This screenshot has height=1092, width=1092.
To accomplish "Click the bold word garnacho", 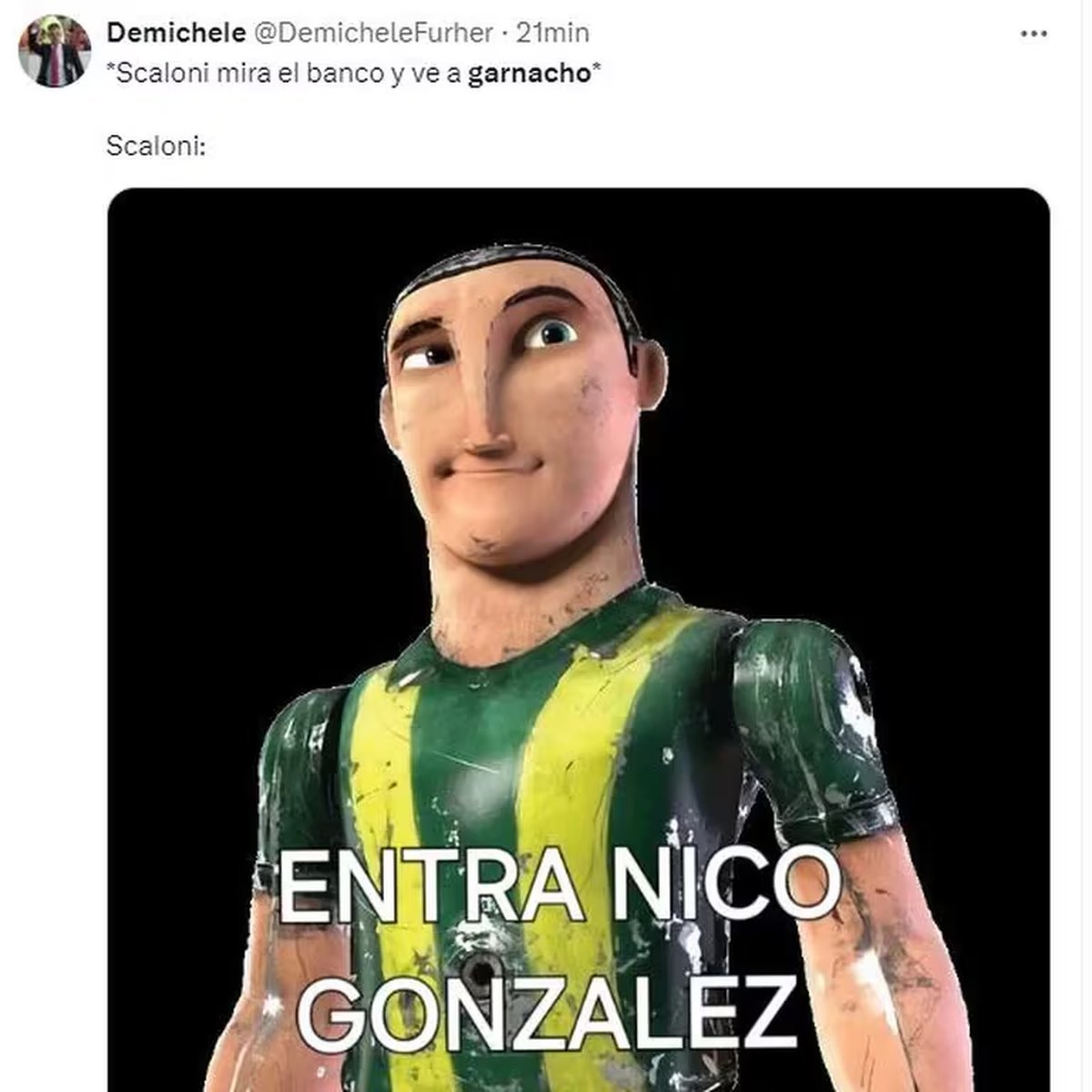I will coord(529,74).
